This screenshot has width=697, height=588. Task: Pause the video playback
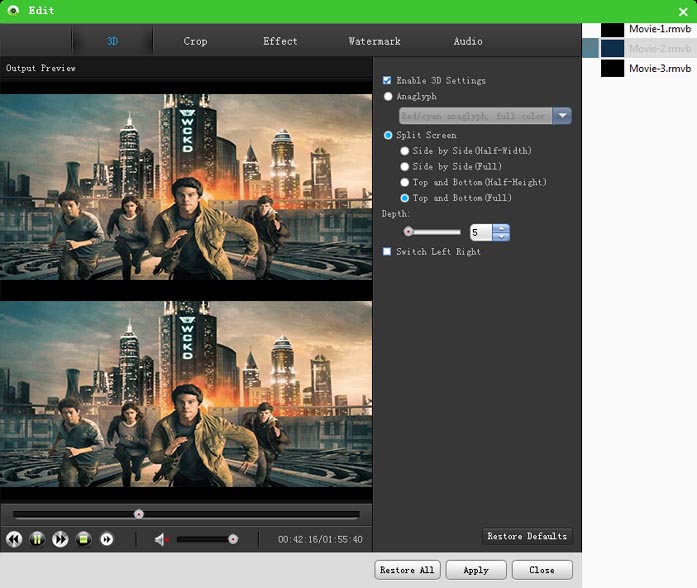click(37, 539)
